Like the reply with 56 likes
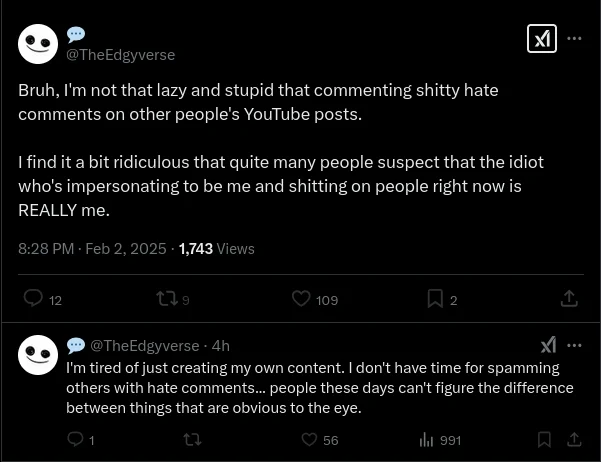Image resolution: width=601 pixels, height=462 pixels. point(309,439)
